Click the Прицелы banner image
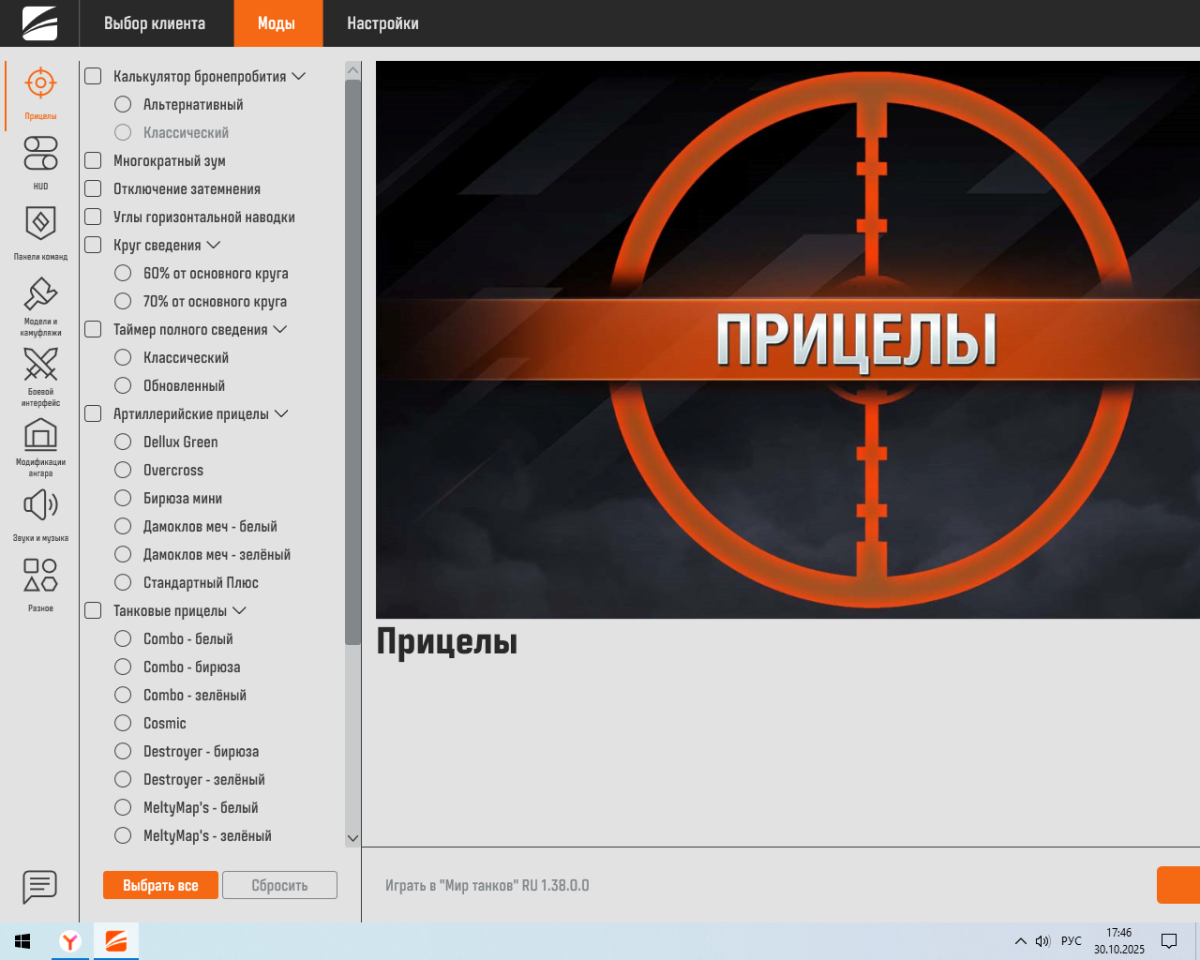 [788, 340]
